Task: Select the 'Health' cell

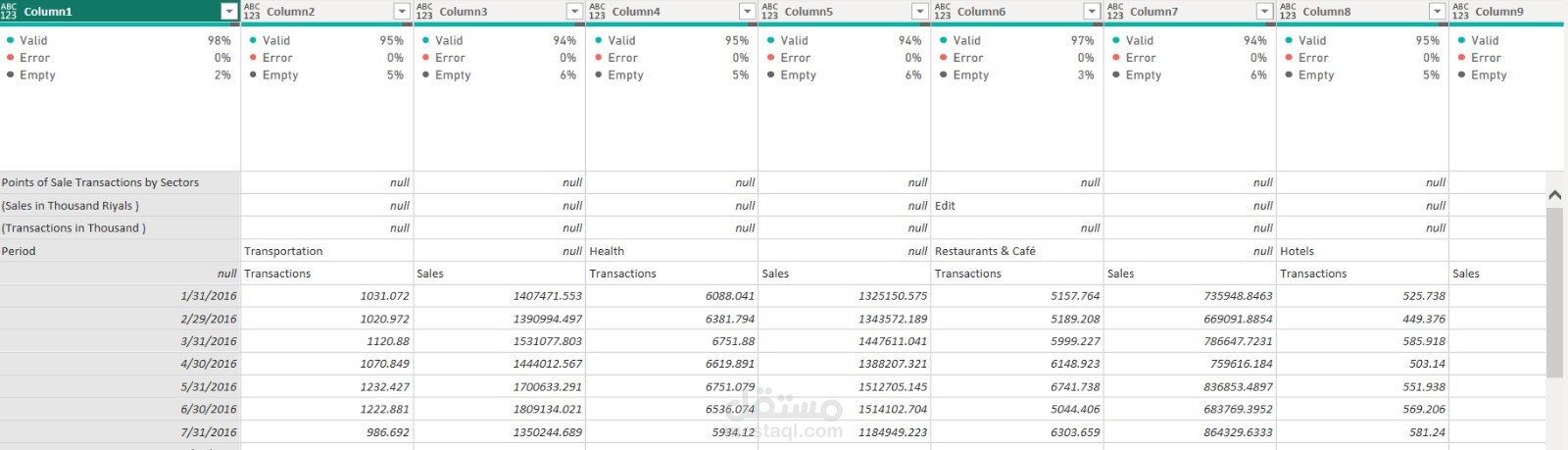Action: pos(672,251)
